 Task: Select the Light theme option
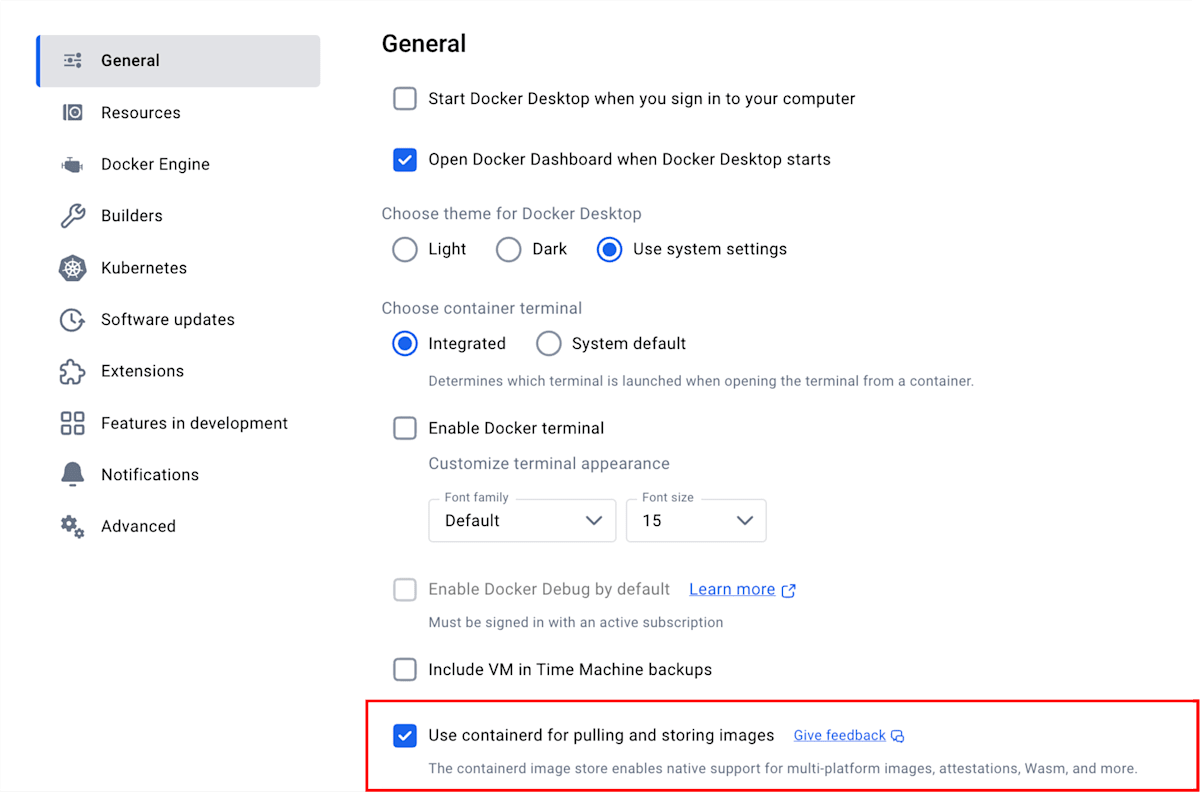pyautogui.click(x=405, y=249)
